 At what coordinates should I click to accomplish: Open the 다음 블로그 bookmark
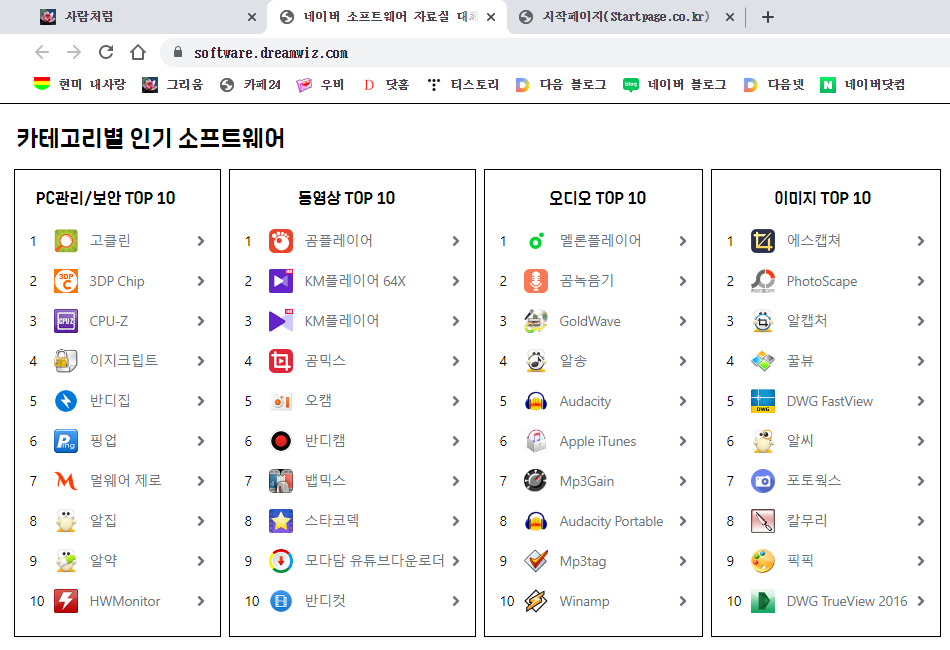561,85
